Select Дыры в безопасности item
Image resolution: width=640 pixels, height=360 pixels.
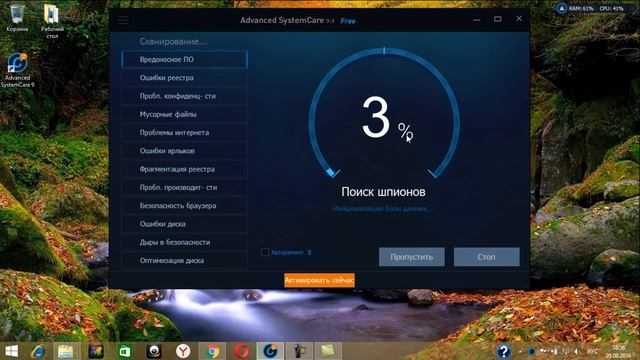tap(184, 242)
